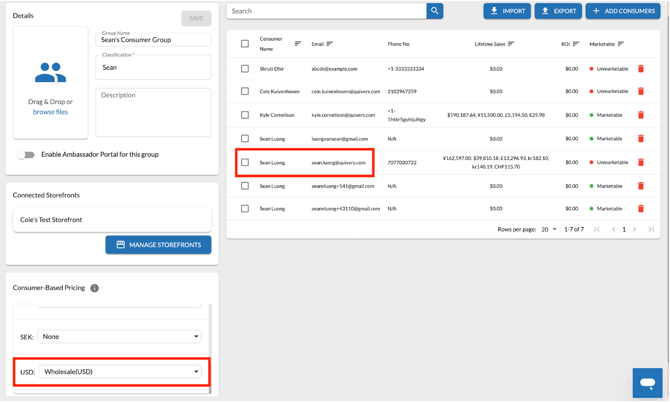Click trash icon for Kyle Cornelison

[x=641, y=115]
